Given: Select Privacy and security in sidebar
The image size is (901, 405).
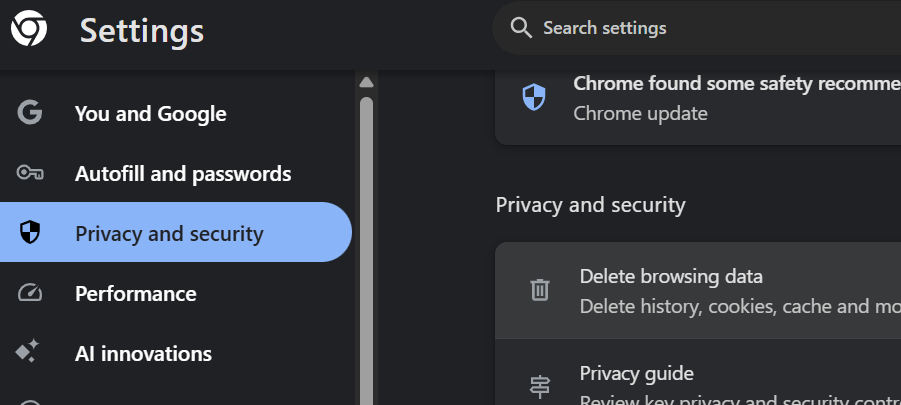Looking at the screenshot, I should click(169, 234).
